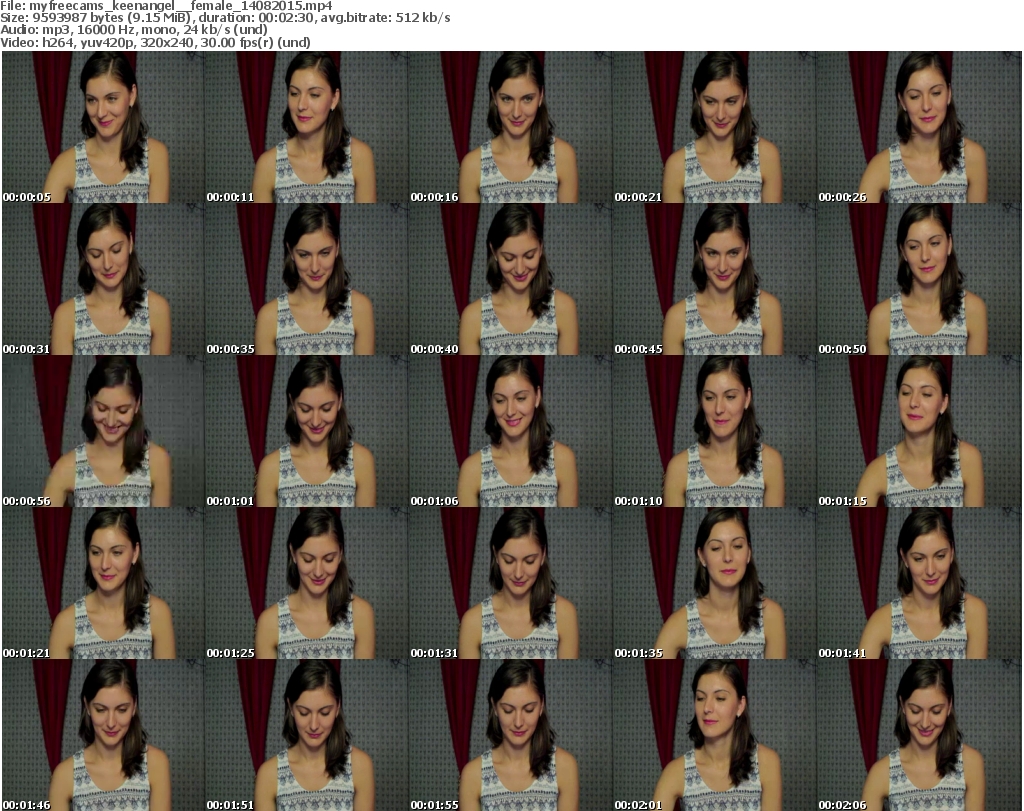The height and width of the screenshot is (811, 1024).
Task: Select the thumbnail frame timestamped 00:00:35
Action: 307,279
